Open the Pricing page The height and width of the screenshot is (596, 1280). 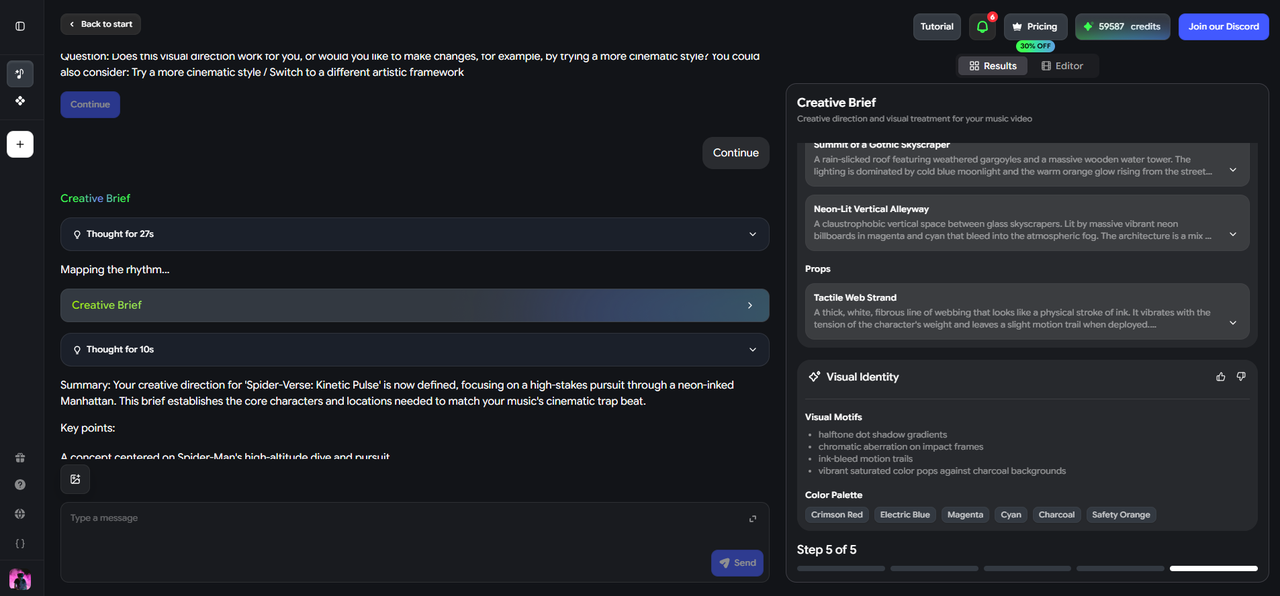[1036, 27]
